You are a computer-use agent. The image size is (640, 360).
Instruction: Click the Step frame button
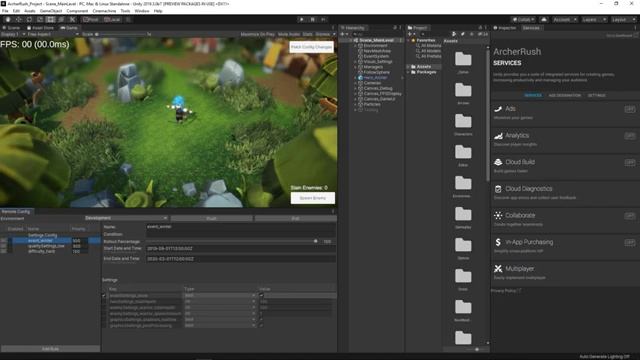click(x=323, y=20)
